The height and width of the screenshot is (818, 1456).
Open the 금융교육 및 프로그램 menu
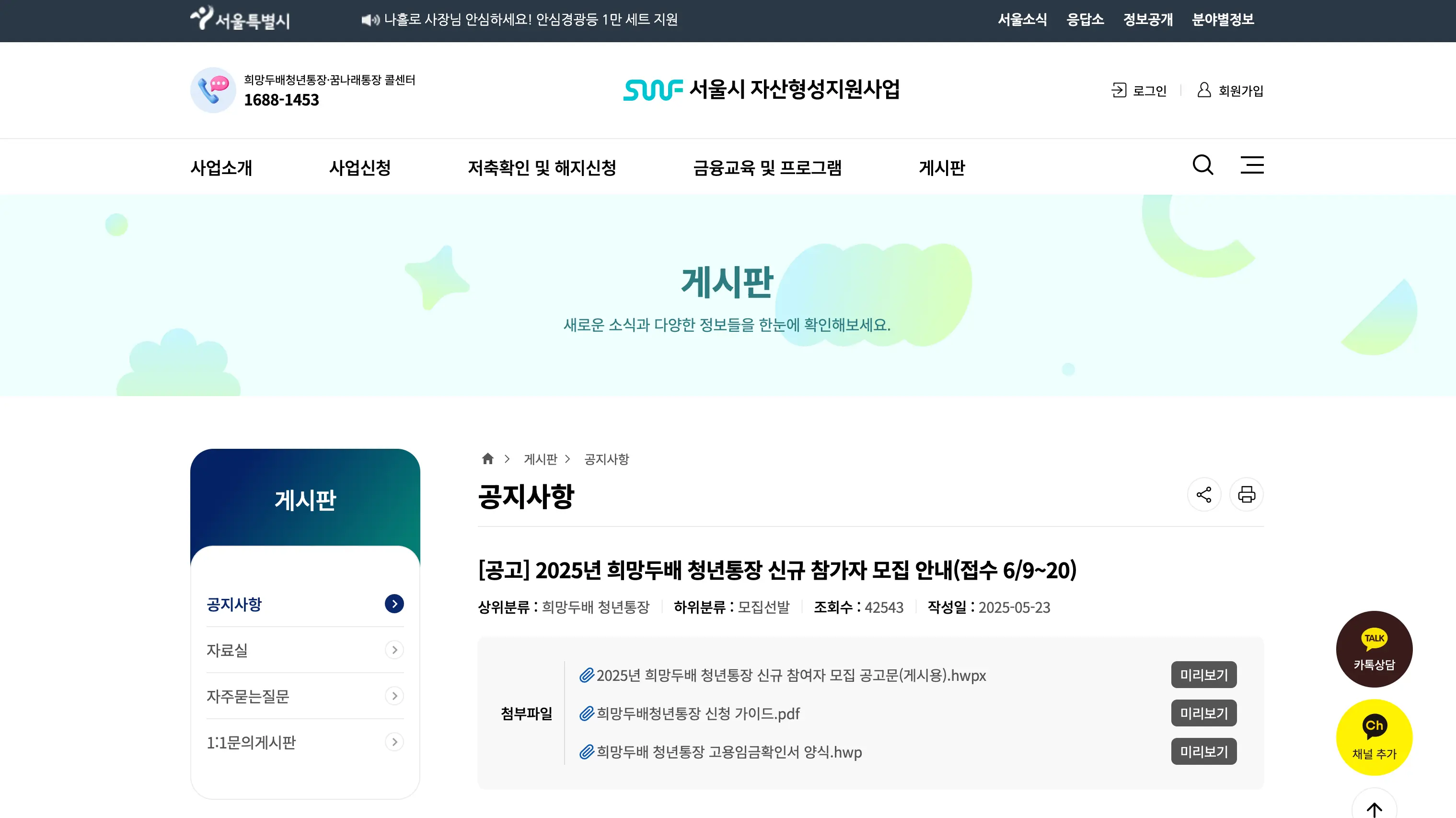767,168
